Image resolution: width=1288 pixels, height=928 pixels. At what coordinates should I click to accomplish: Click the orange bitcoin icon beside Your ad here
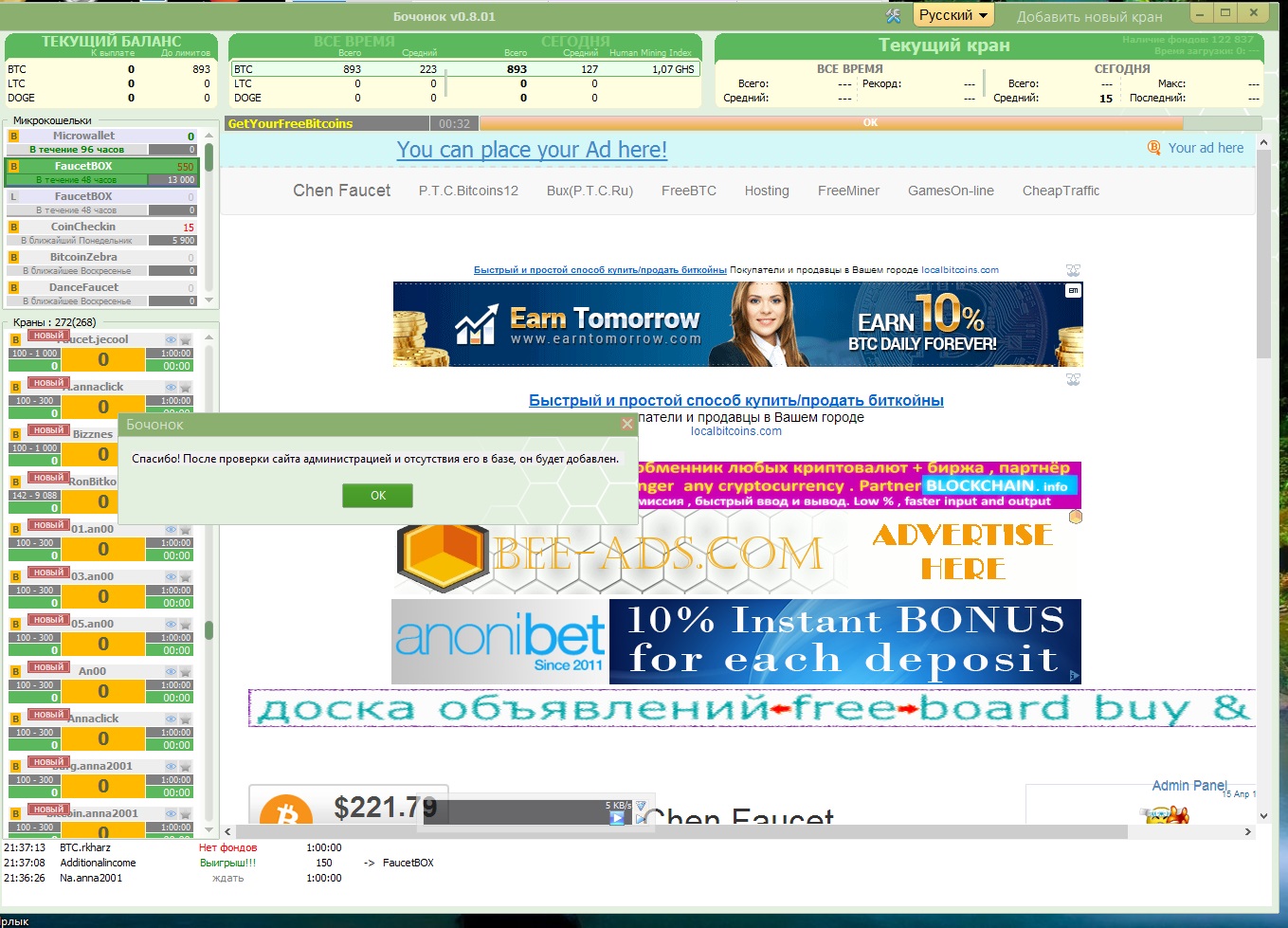[1153, 148]
